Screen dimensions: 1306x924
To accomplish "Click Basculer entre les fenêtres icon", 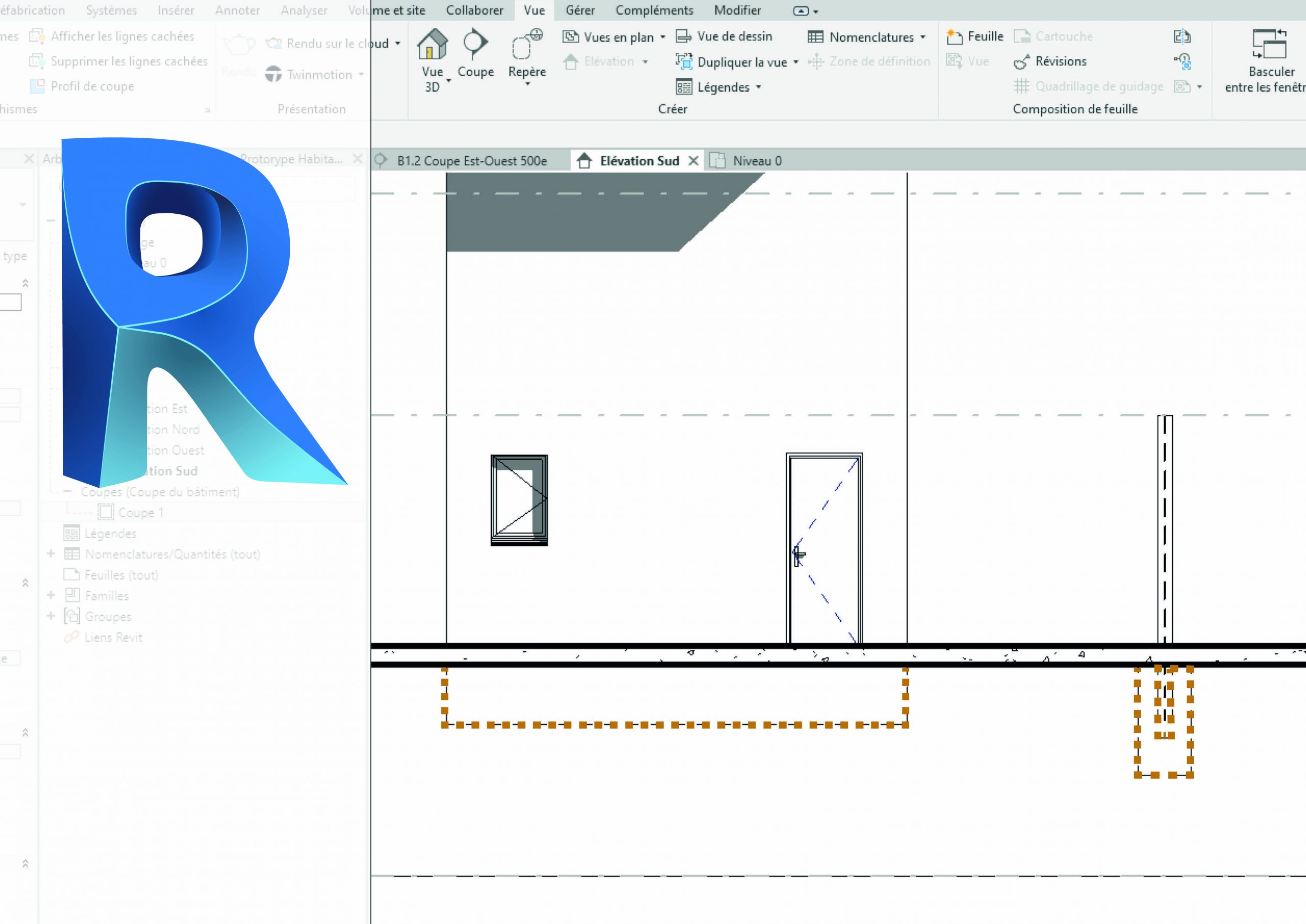I will 1270,44.
